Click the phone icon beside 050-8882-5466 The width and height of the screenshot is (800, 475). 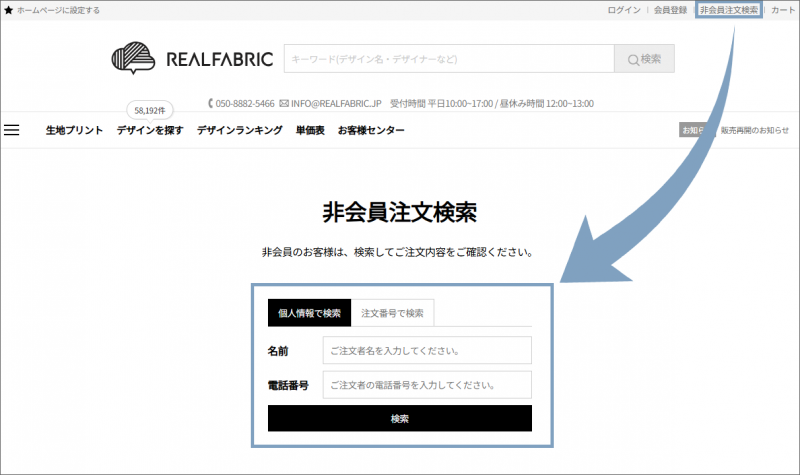(x=210, y=103)
